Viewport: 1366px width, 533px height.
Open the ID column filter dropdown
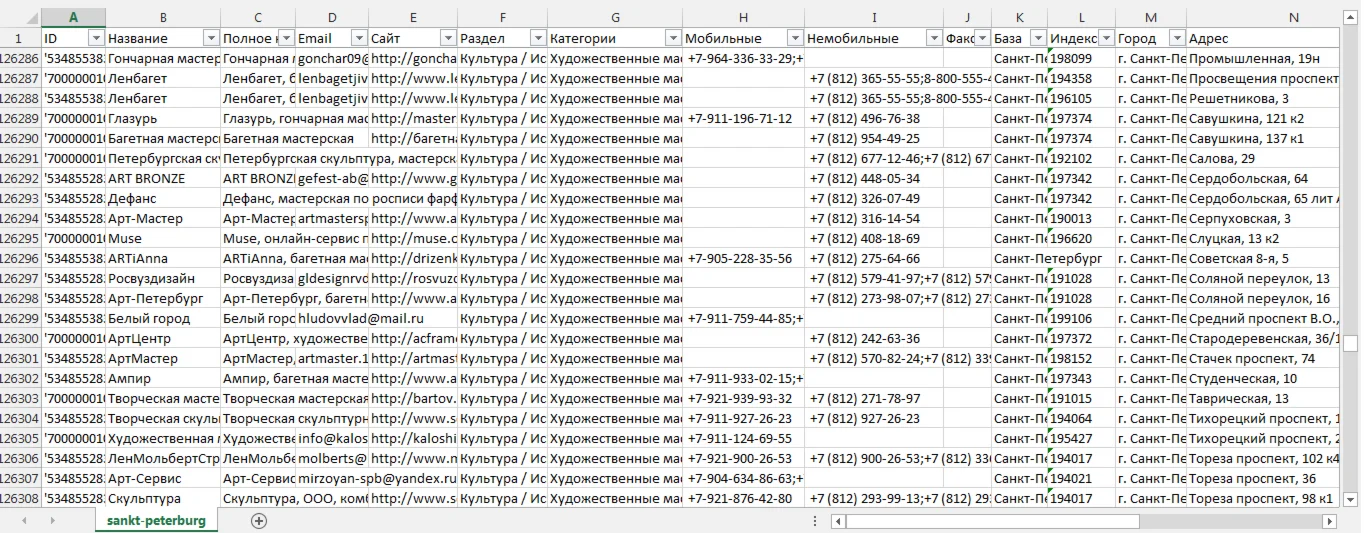pos(96,38)
